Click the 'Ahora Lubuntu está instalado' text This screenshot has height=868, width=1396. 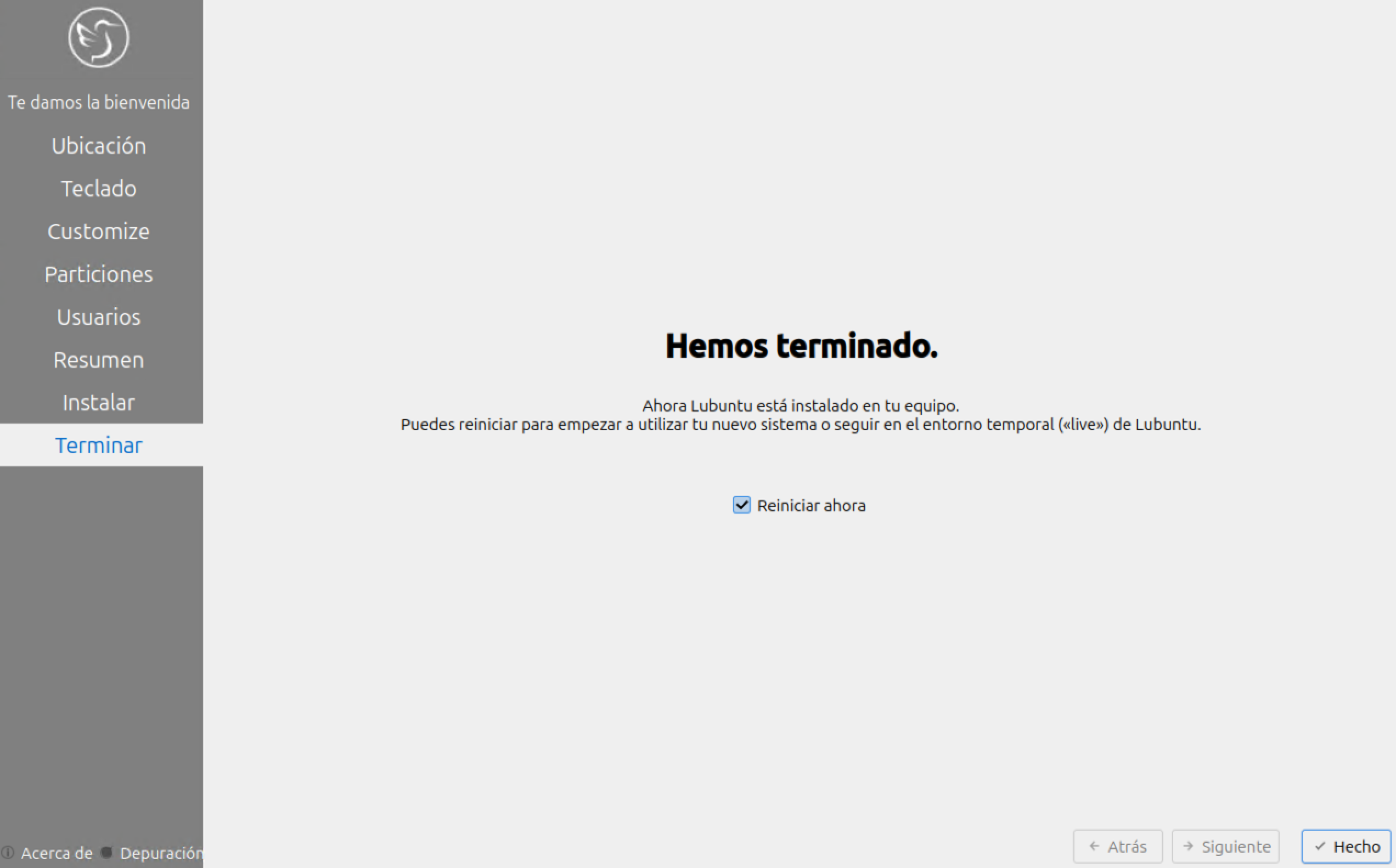(801, 406)
